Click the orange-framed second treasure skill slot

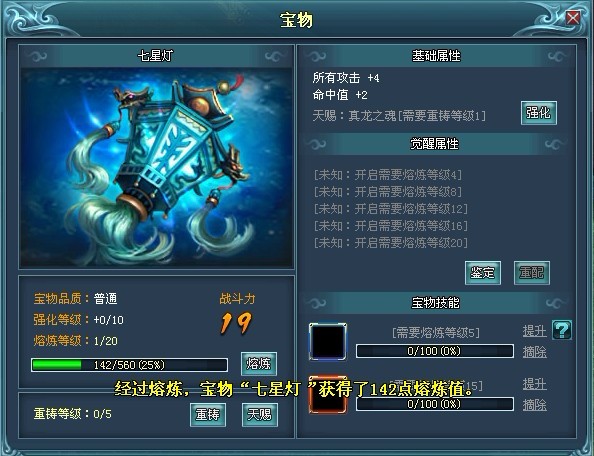pos(328,395)
